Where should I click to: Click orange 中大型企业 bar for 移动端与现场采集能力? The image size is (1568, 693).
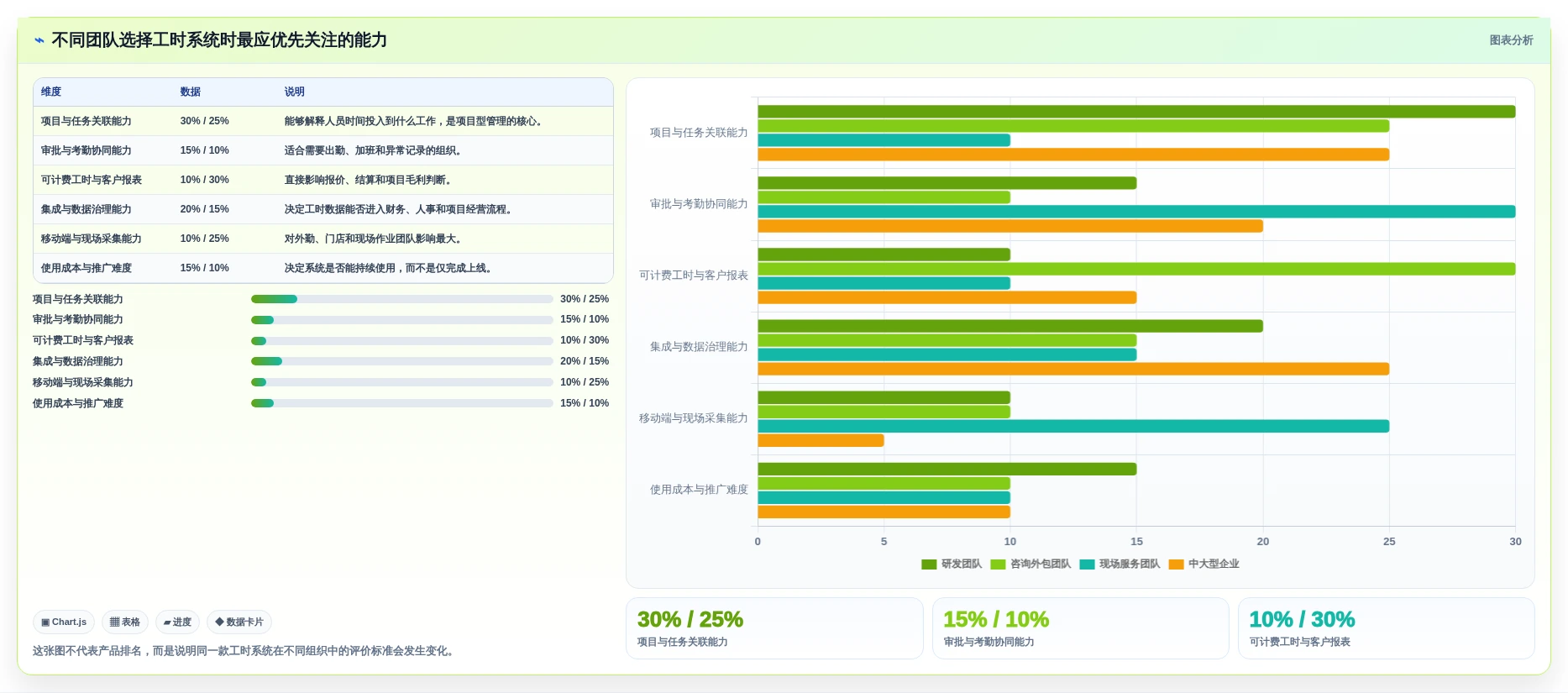pyautogui.click(x=821, y=440)
